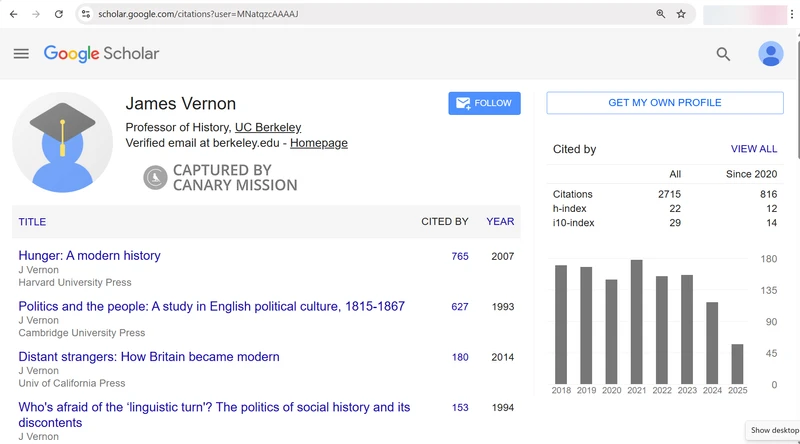800x444 pixels.
Task: Click the 627 citations count
Action: (x=460, y=307)
